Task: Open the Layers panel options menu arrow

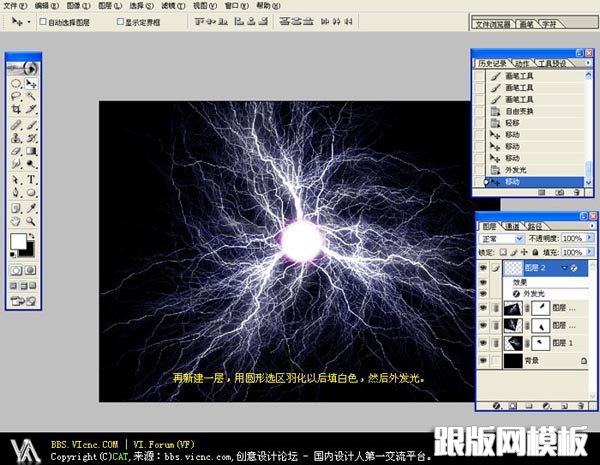Action: 592,226
